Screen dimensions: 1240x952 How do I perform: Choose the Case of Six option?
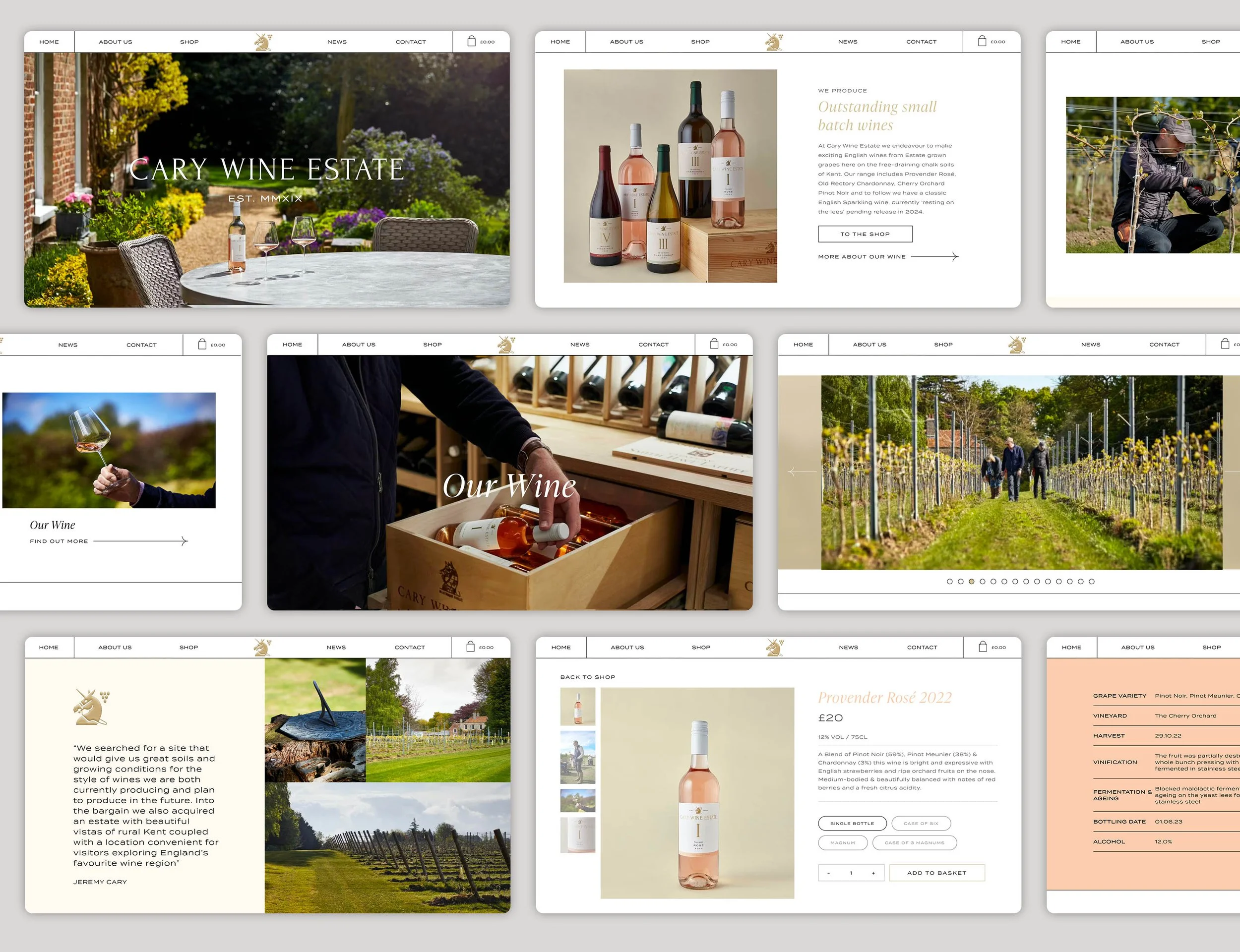click(x=921, y=824)
